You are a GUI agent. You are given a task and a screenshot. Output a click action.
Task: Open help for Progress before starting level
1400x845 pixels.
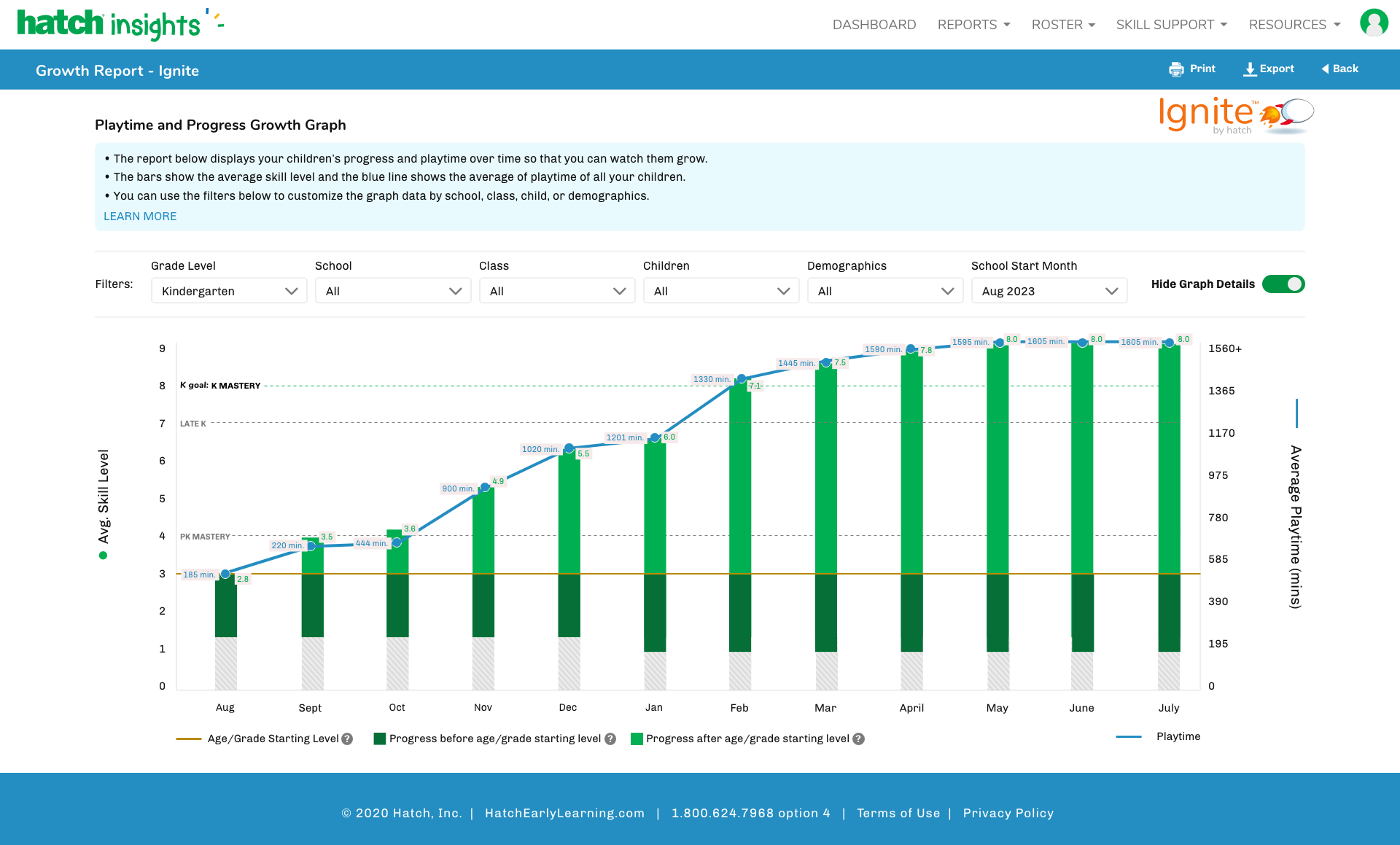pos(610,739)
